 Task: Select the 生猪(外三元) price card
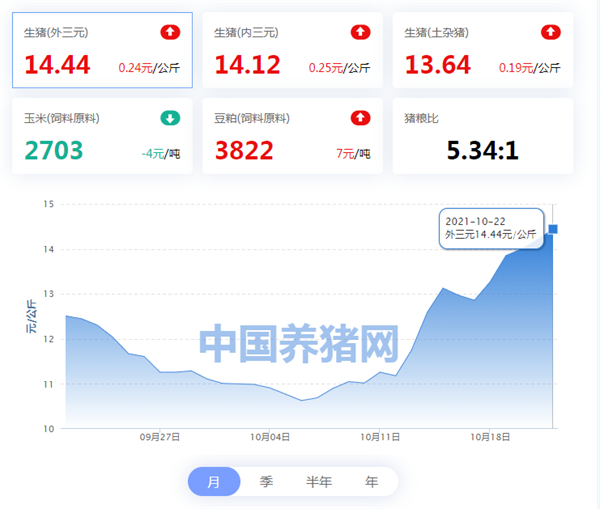(102, 50)
